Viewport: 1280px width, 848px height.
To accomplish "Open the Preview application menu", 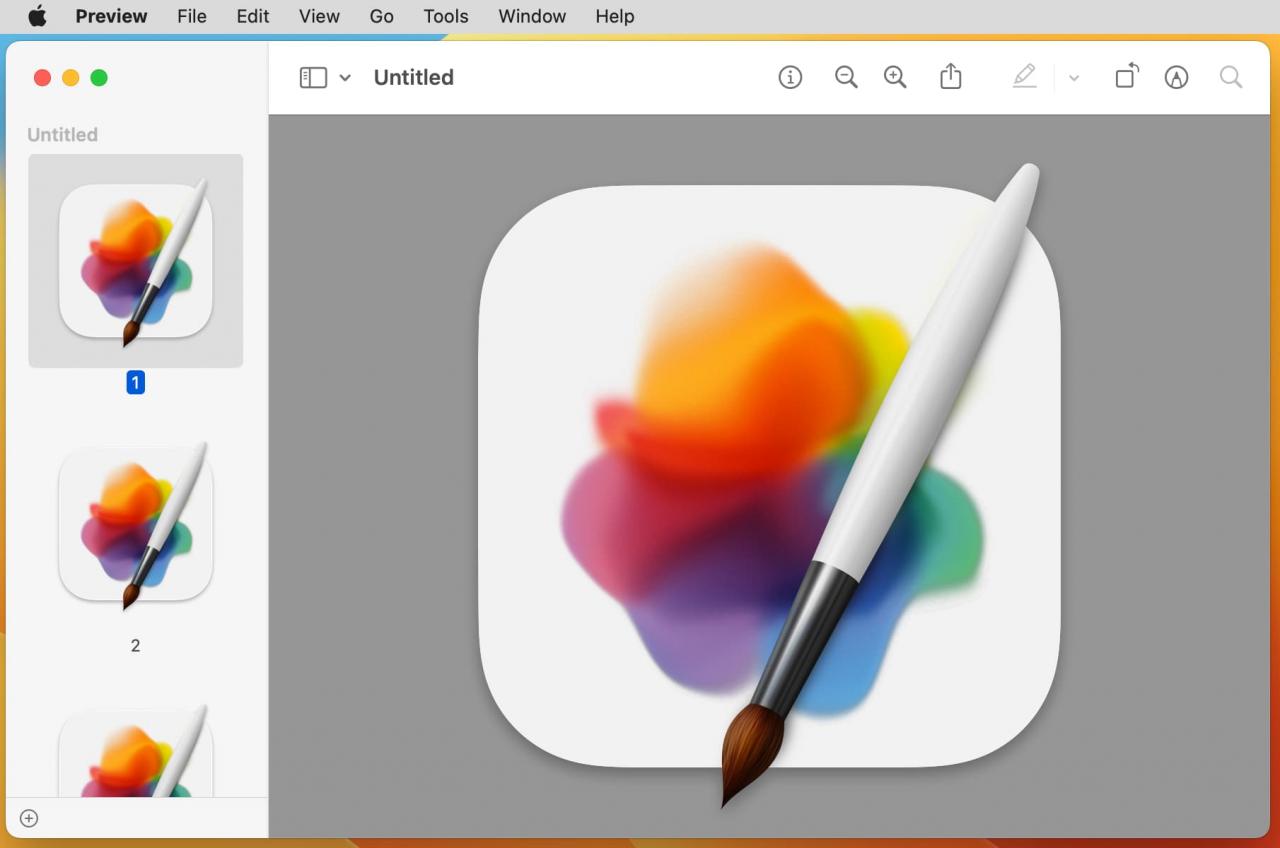I will tap(111, 16).
